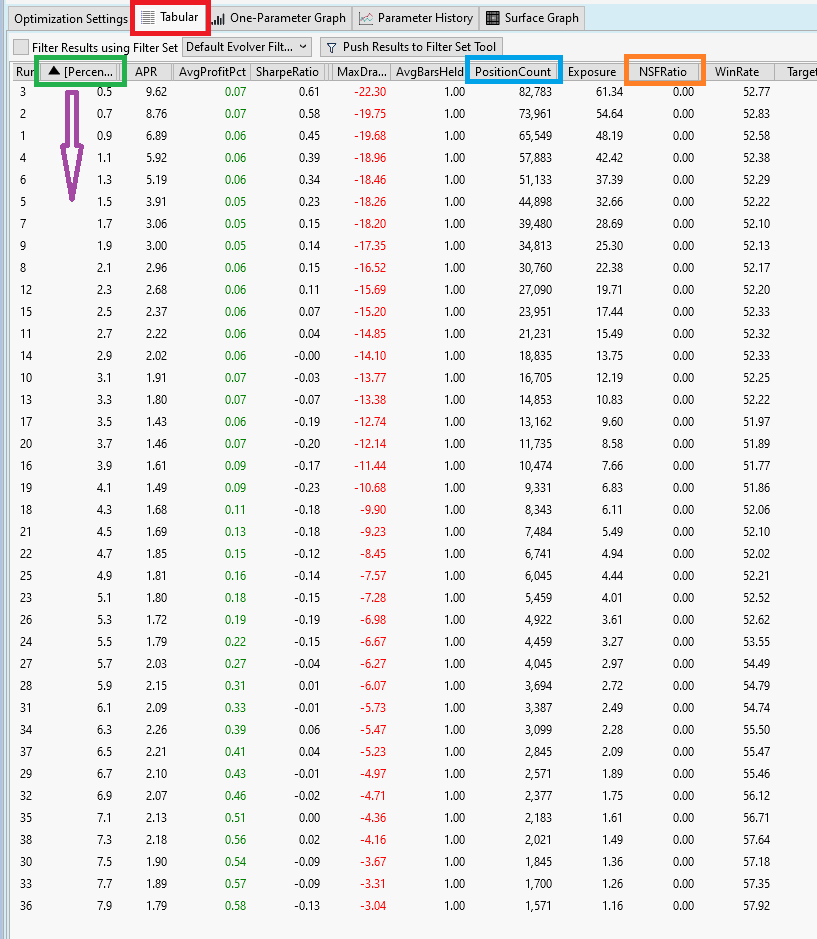817x939 pixels.
Task: Select MaxDrawdown value -14.10
Action: pos(370,356)
